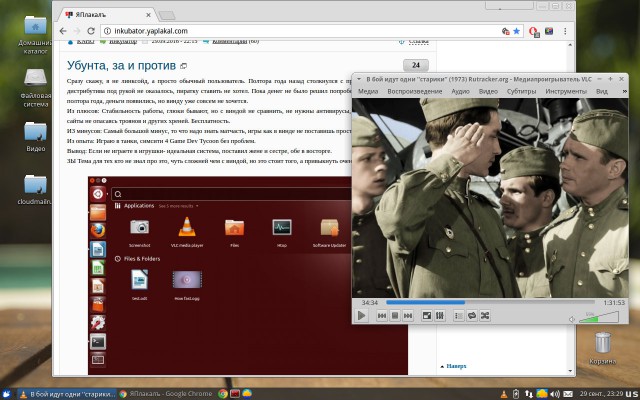The width and height of the screenshot is (640, 400).
Task: Seek on the VLC playback progress bar
Action: click(x=490, y=302)
